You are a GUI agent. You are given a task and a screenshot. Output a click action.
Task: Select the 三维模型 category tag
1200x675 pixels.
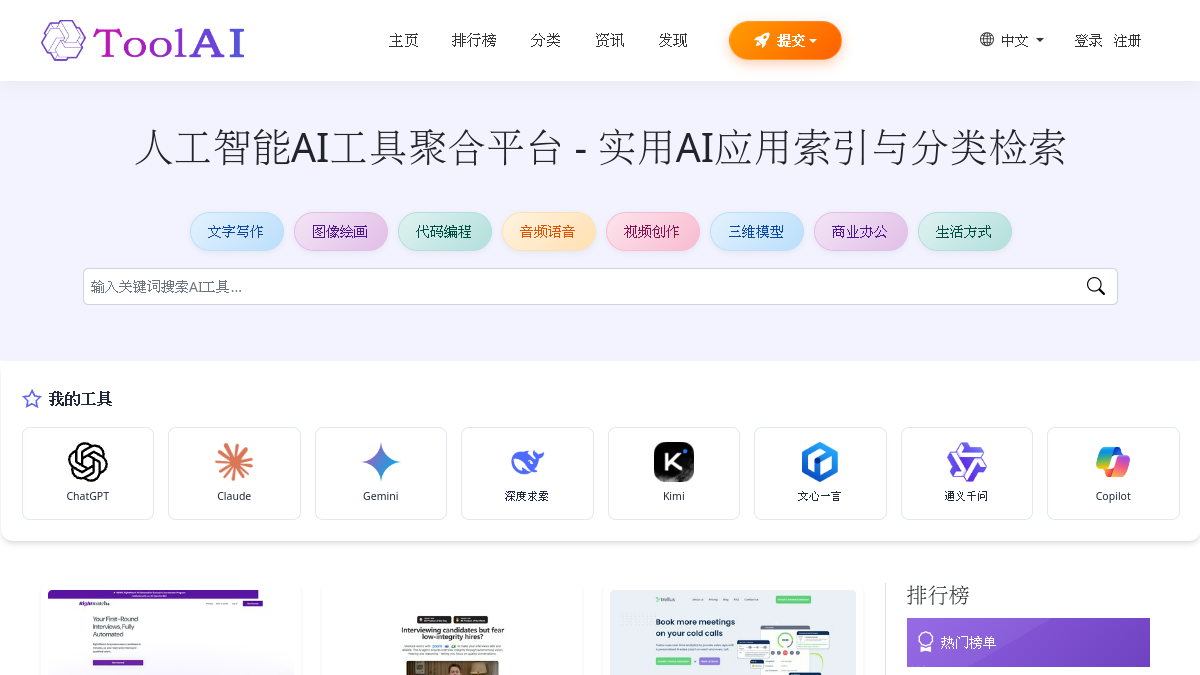coord(756,231)
